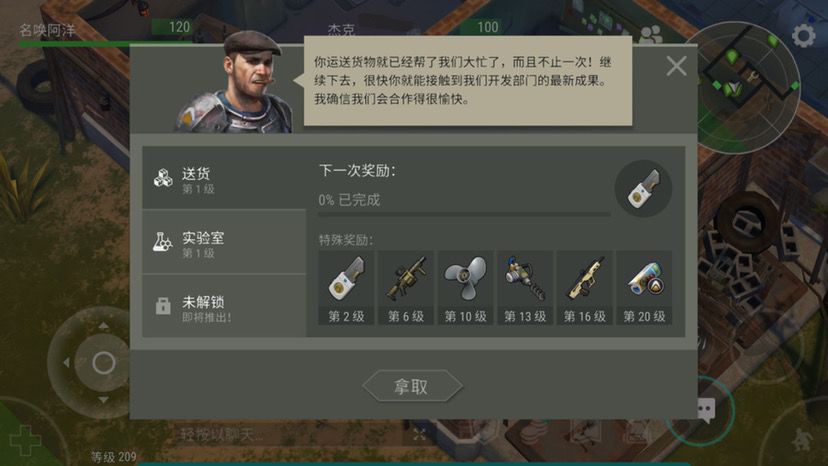The width and height of the screenshot is (828, 466).
Task: Select the locked 未解锁 tab
Action: [x=224, y=306]
